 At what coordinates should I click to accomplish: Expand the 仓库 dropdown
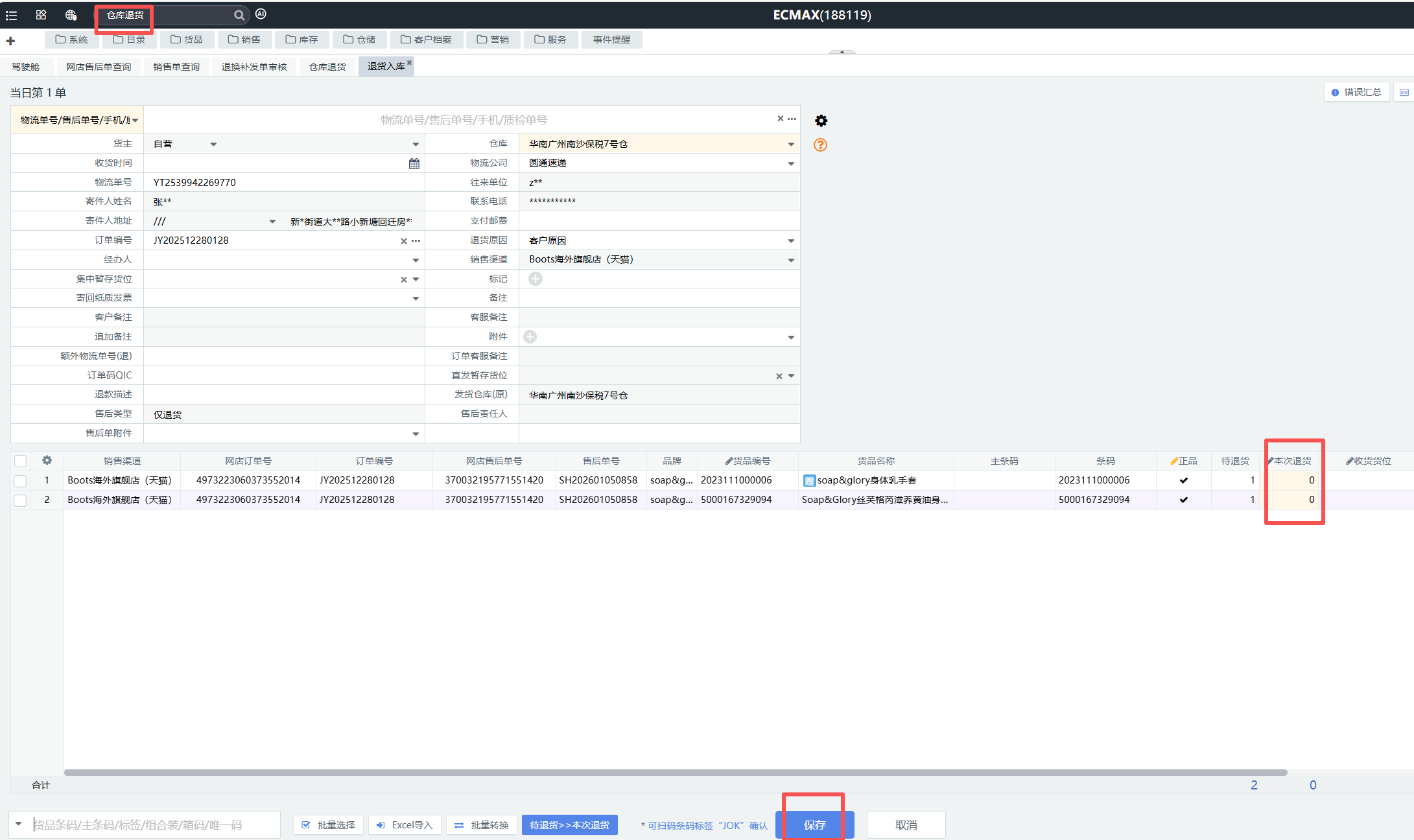point(791,145)
